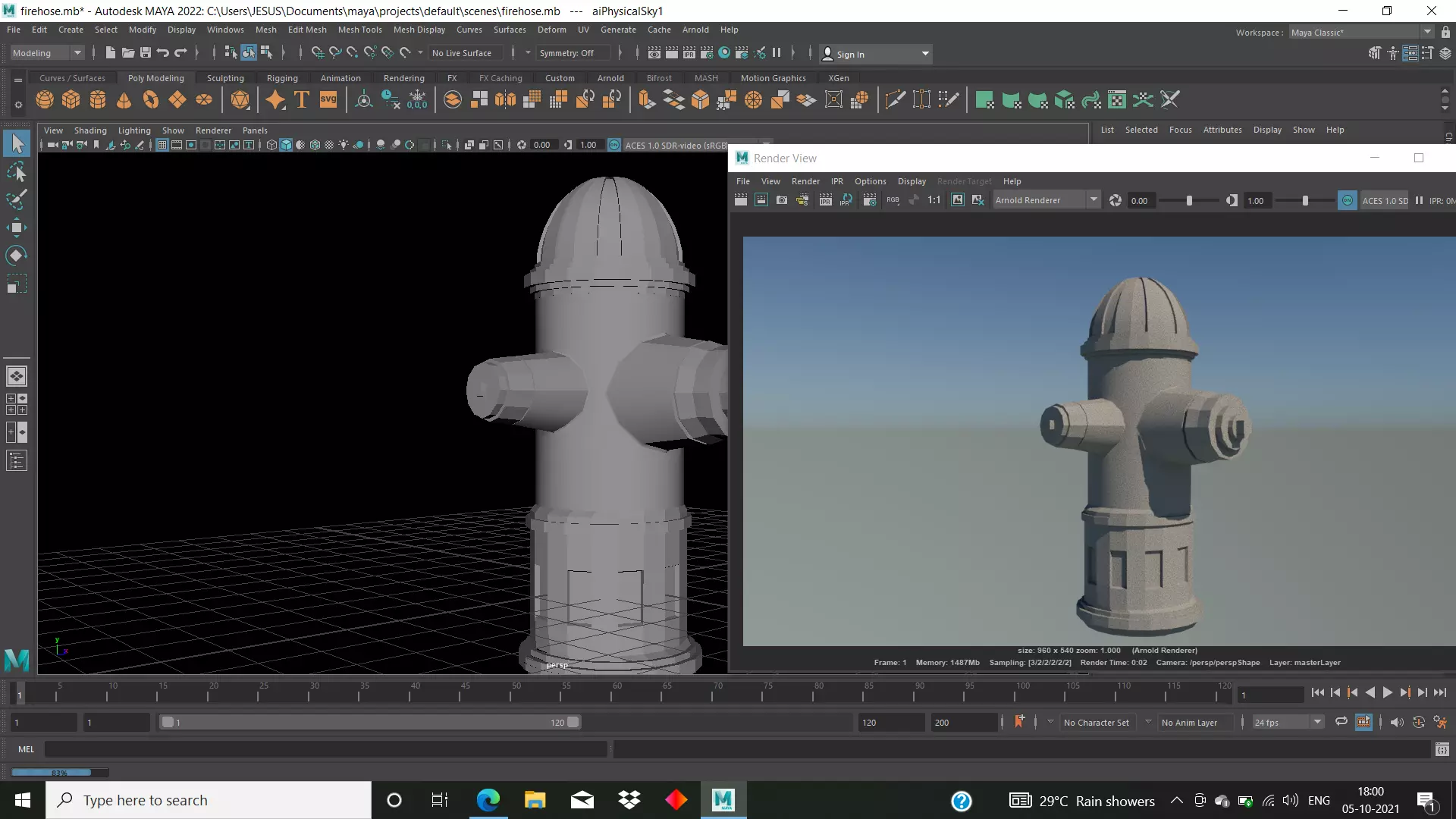Viewport: 1456px width, 819px height.
Task: Open the Symmetry Off dropdown
Action: coord(573,53)
